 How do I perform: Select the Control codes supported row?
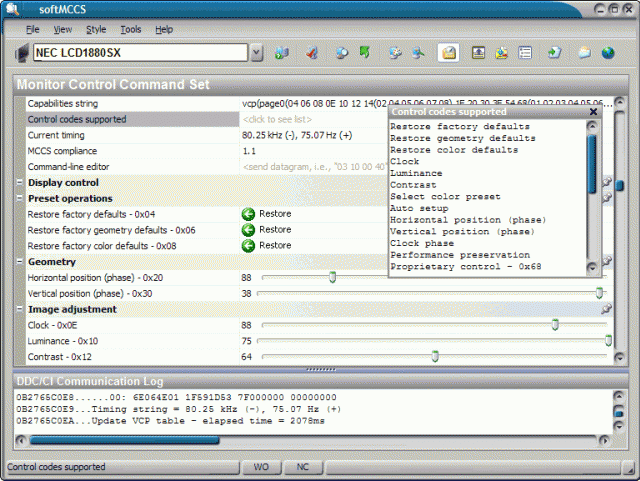point(133,120)
